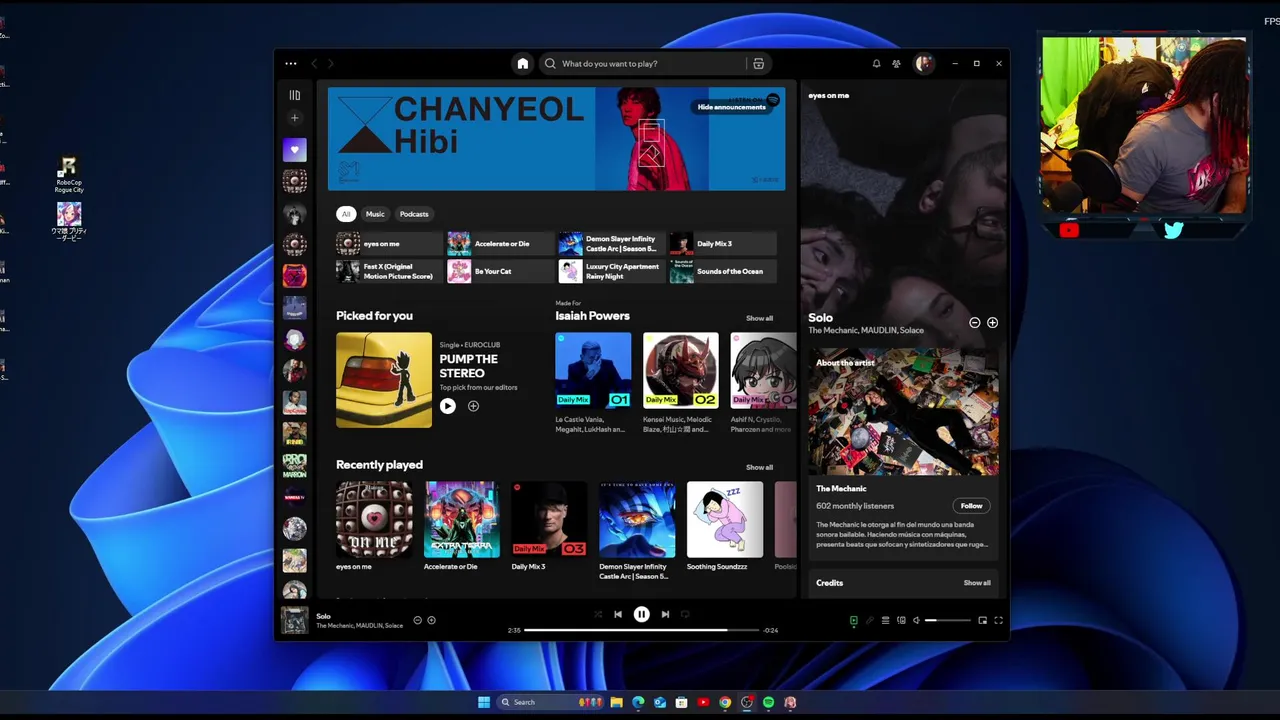Open Spotify icon on taskbar
This screenshot has width=1280, height=720.
[x=768, y=702]
